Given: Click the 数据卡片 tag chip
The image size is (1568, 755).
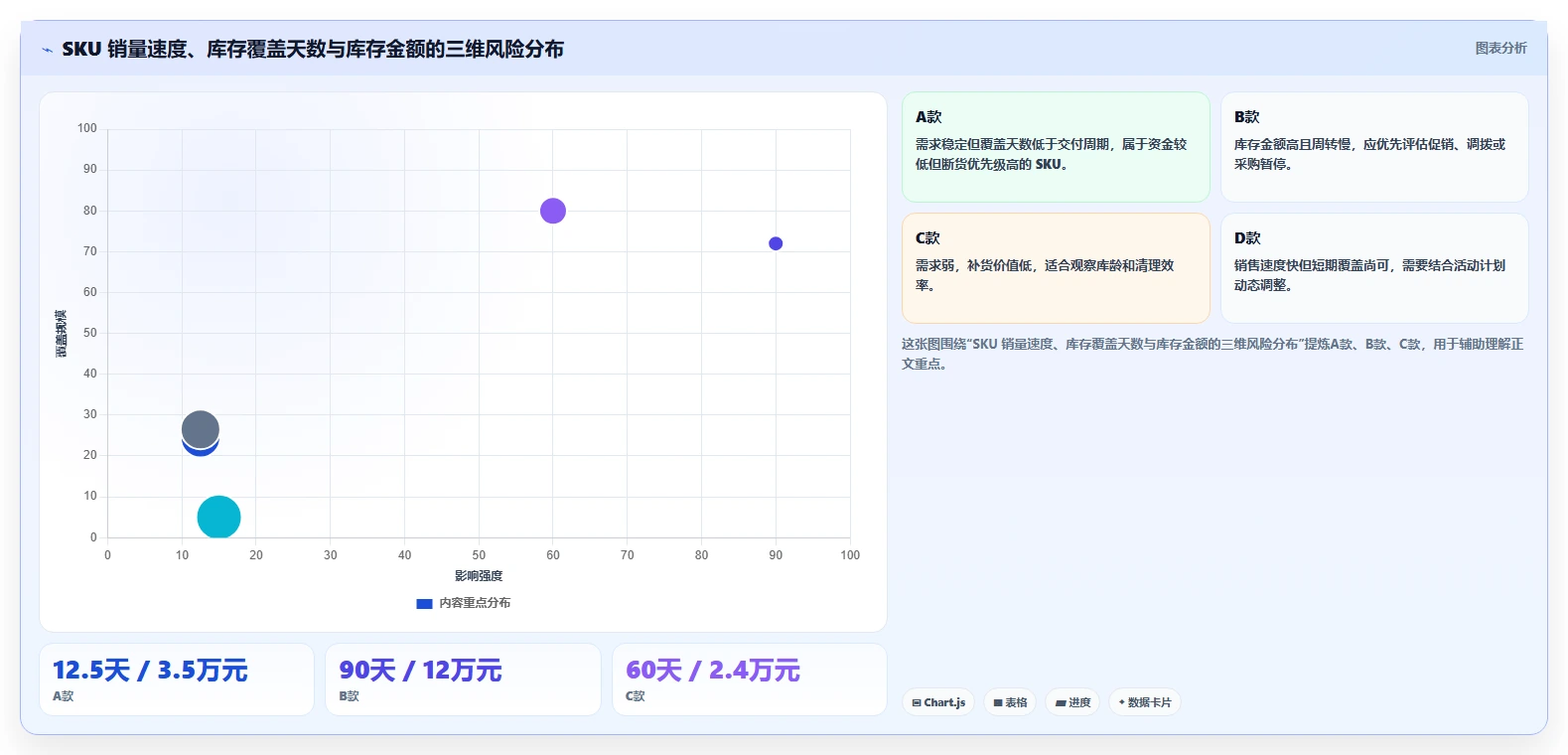Looking at the screenshot, I should [1145, 702].
